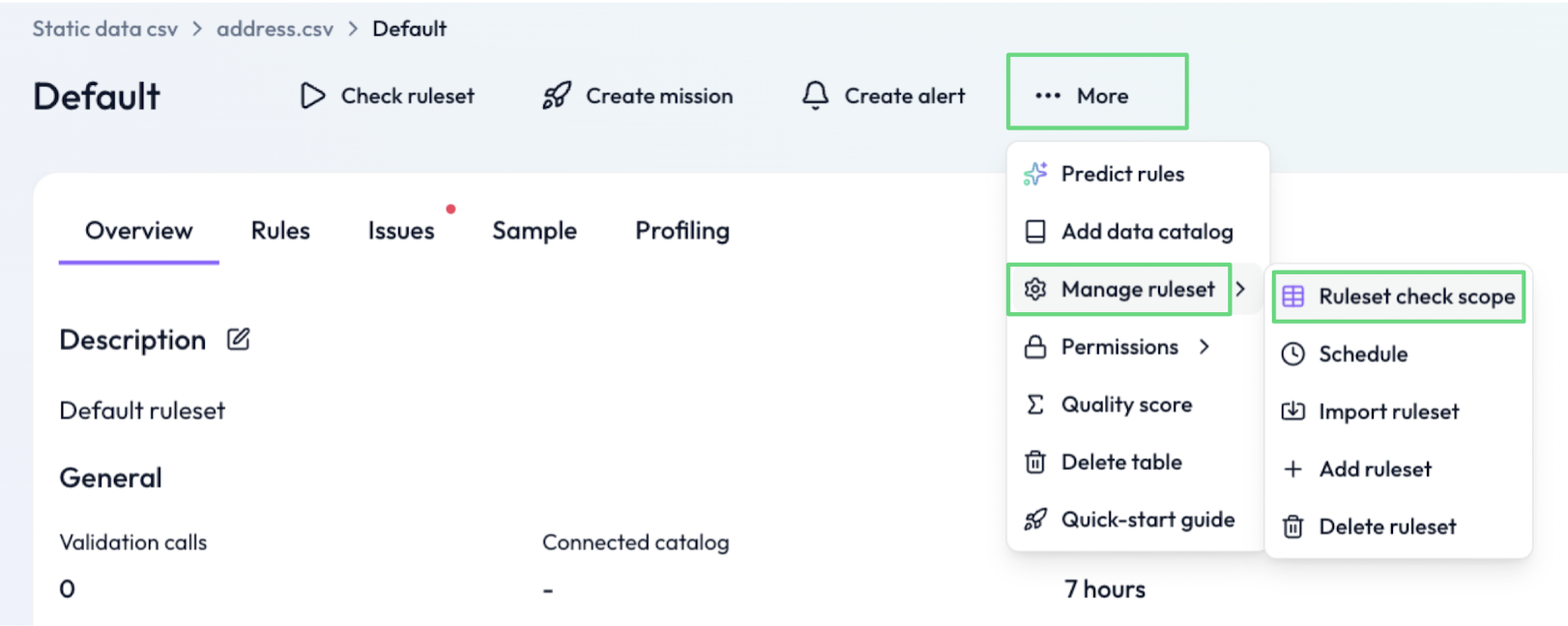Open the Issues tab with red dot
This screenshot has height=626, width=1568.
click(x=401, y=231)
